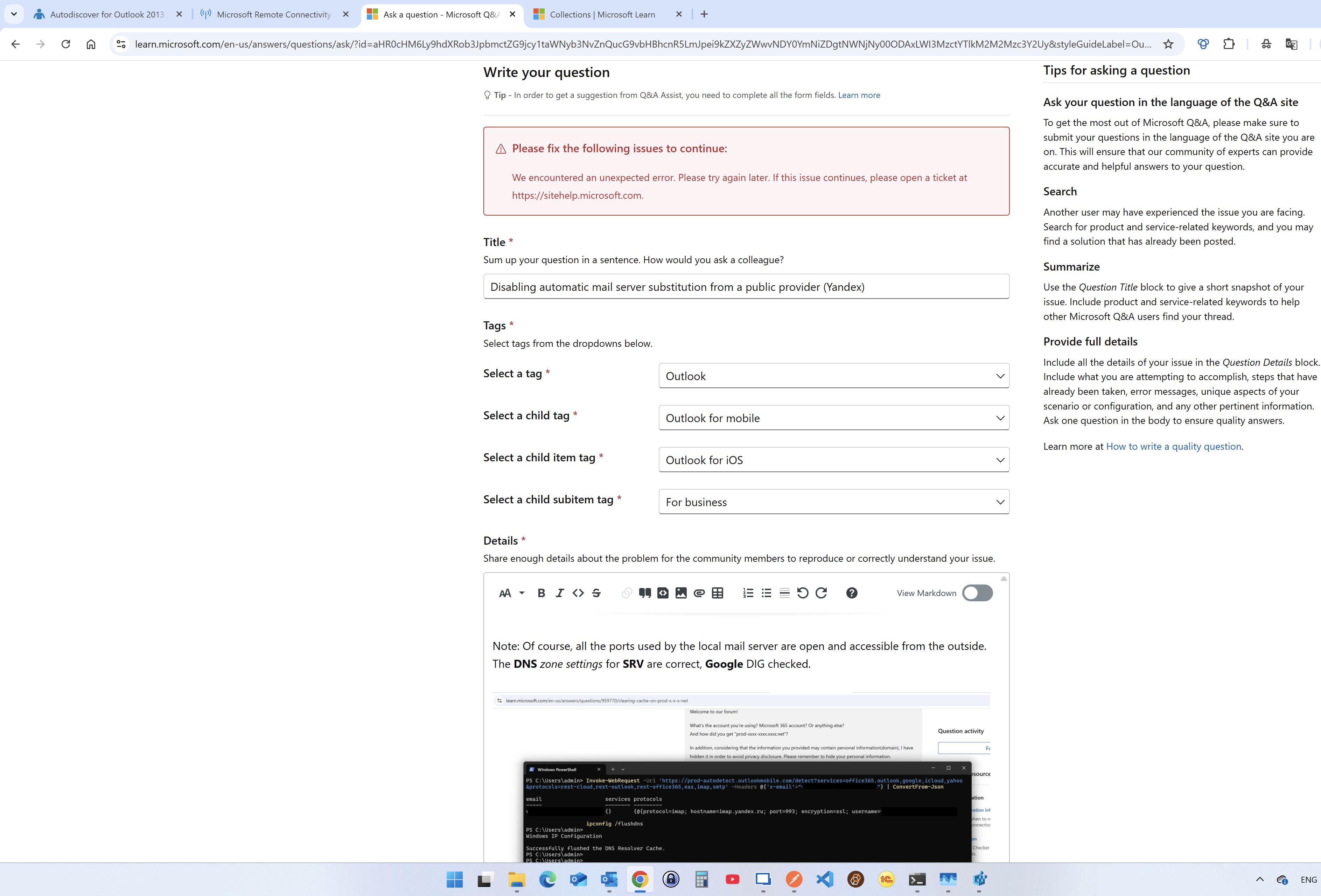Screen dimensions: 1321x896
Task: Open the child item tag dropdown Outlook for iOS
Action: point(834,460)
